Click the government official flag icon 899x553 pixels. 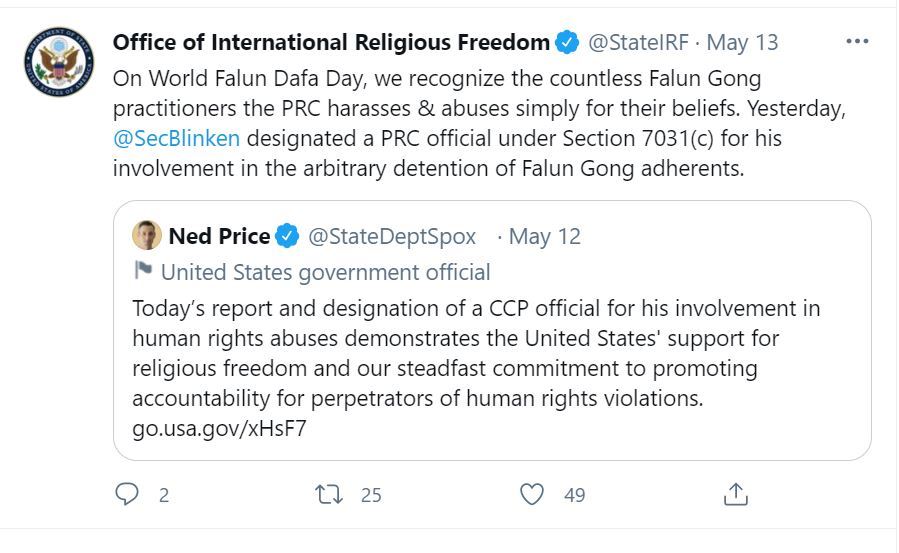coord(143,271)
